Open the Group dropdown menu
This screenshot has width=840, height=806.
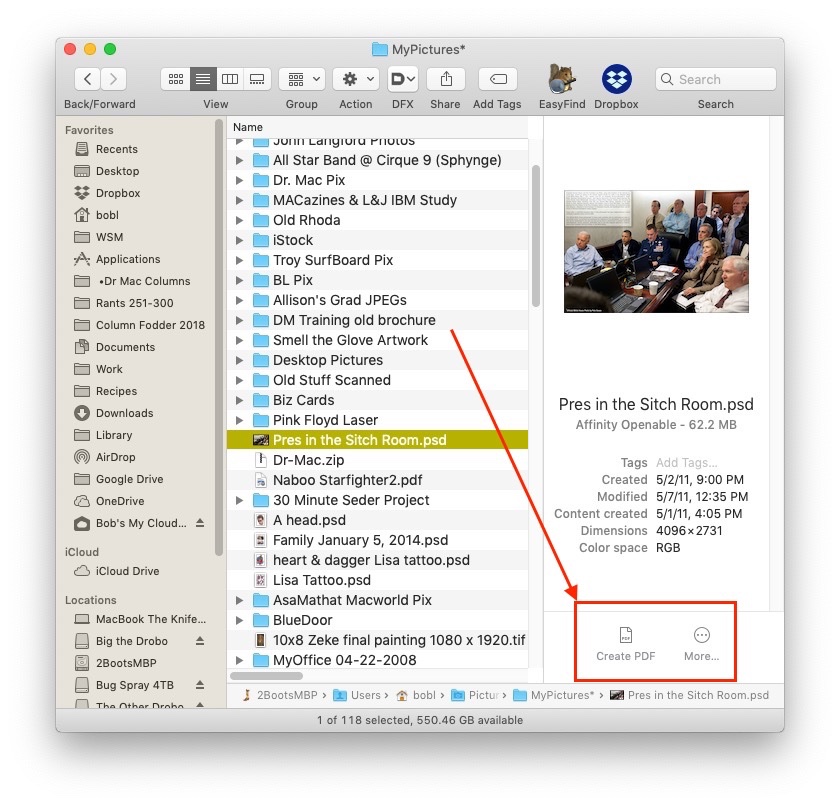(301, 79)
